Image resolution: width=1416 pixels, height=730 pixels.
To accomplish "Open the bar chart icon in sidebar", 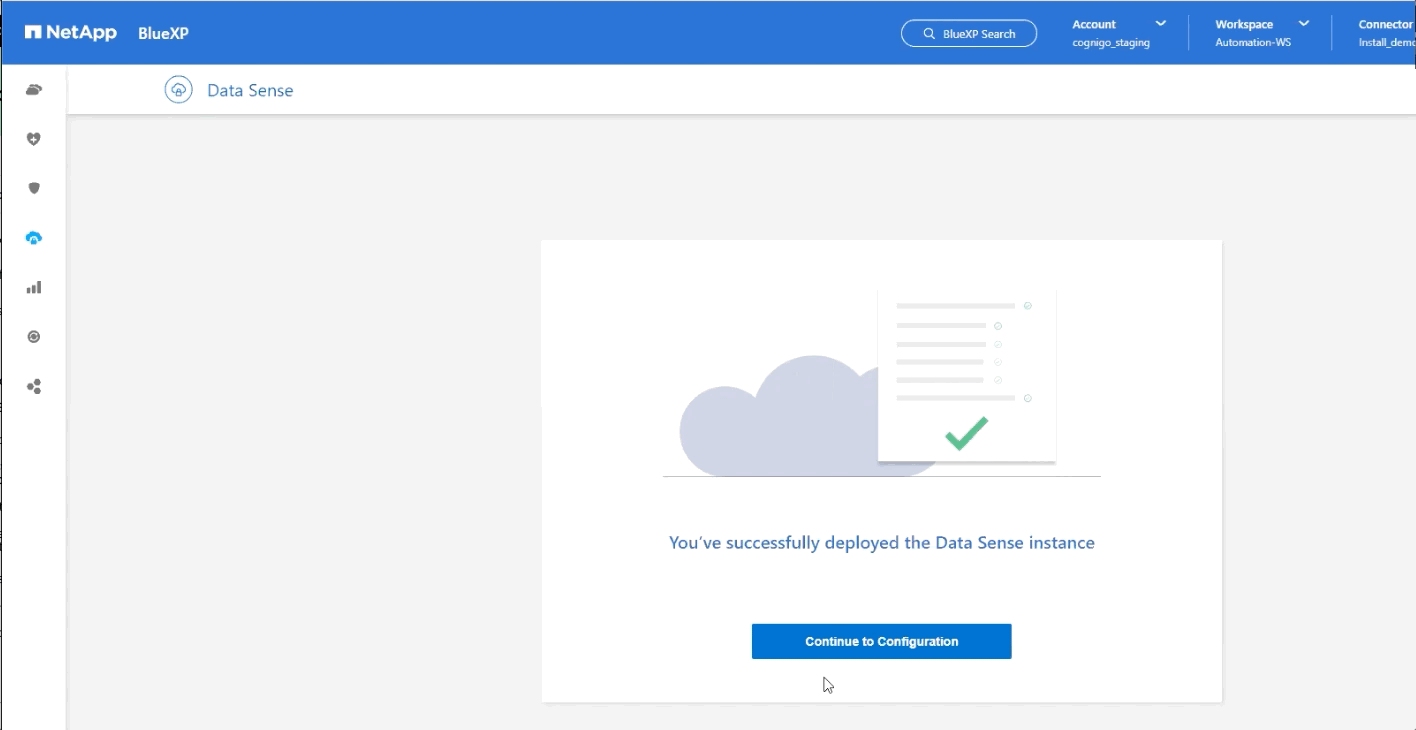I will coord(34,288).
